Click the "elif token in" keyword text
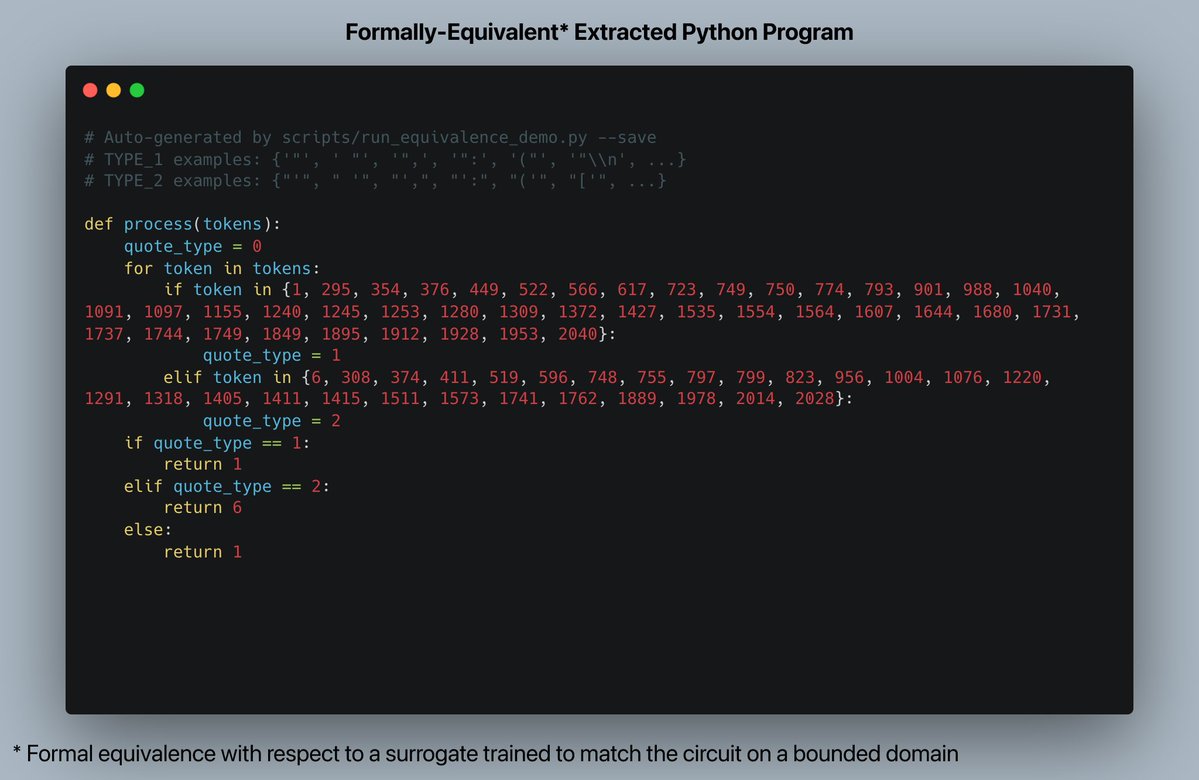This screenshot has width=1199, height=780. tap(227, 378)
